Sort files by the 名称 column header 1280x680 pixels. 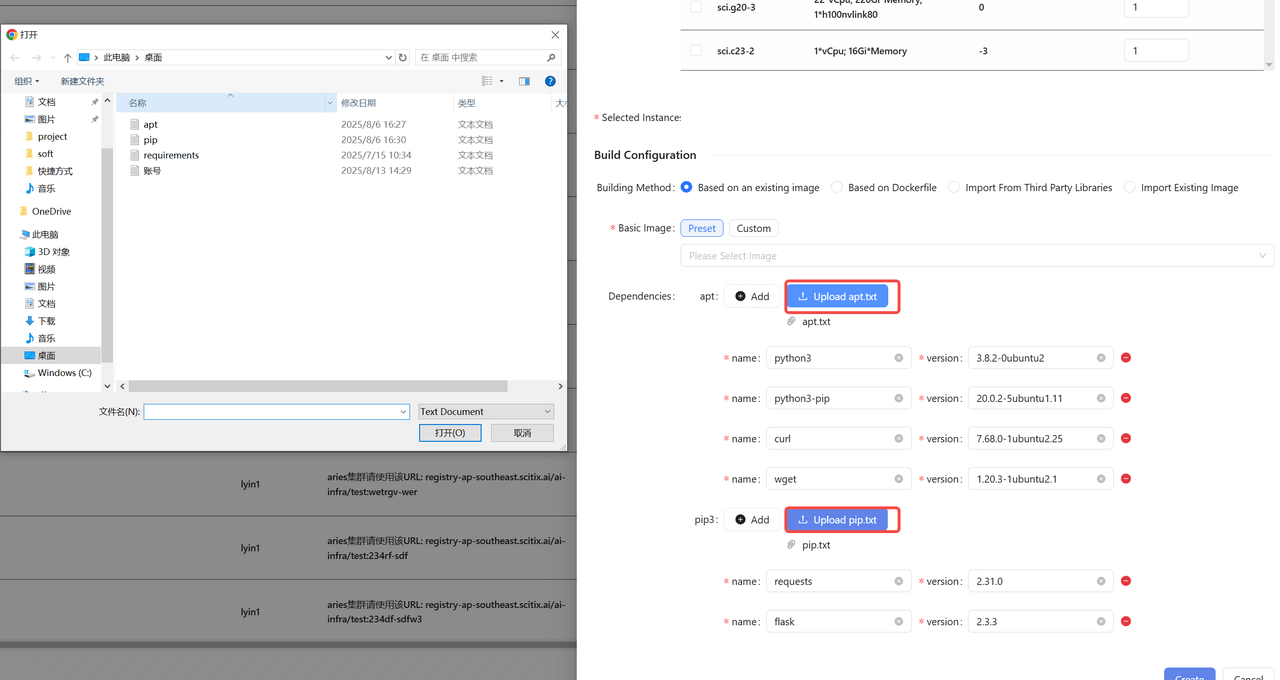(221, 103)
